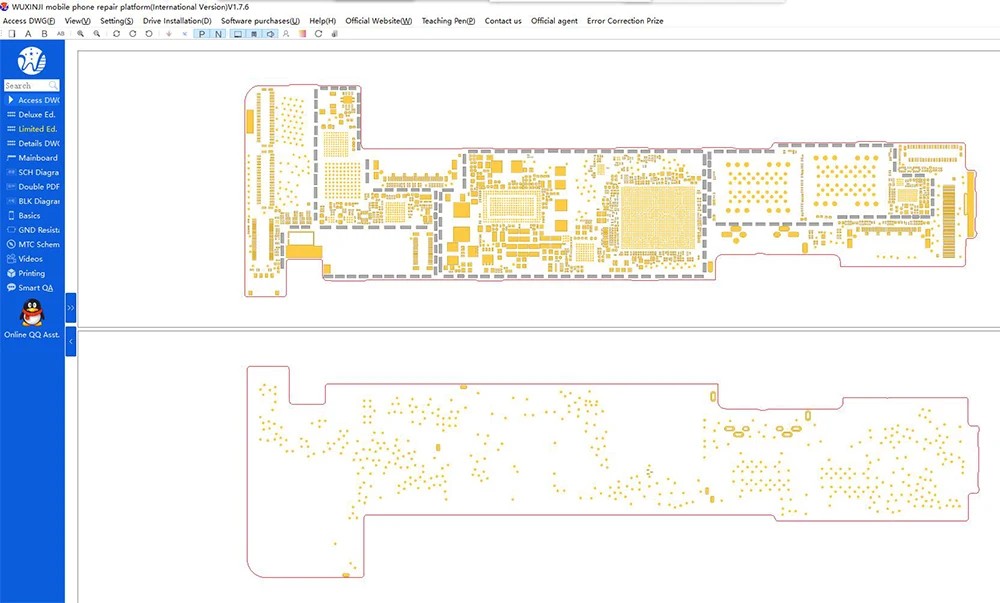Click the large CPU chip on top board
This screenshot has width=1000, height=603.
(x=658, y=217)
